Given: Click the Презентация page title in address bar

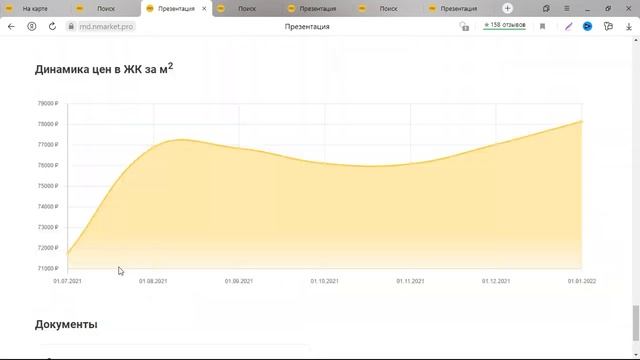Looking at the screenshot, I should coord(307,27).
